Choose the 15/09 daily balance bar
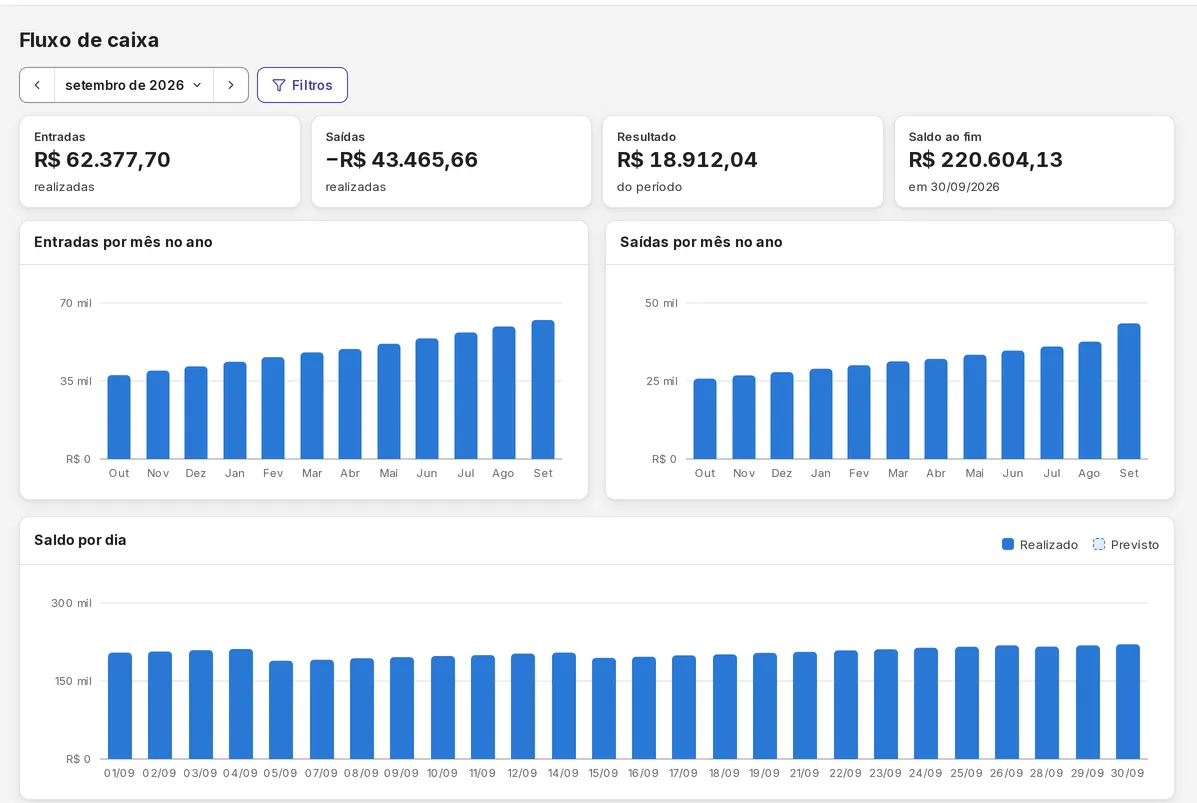 603,708
